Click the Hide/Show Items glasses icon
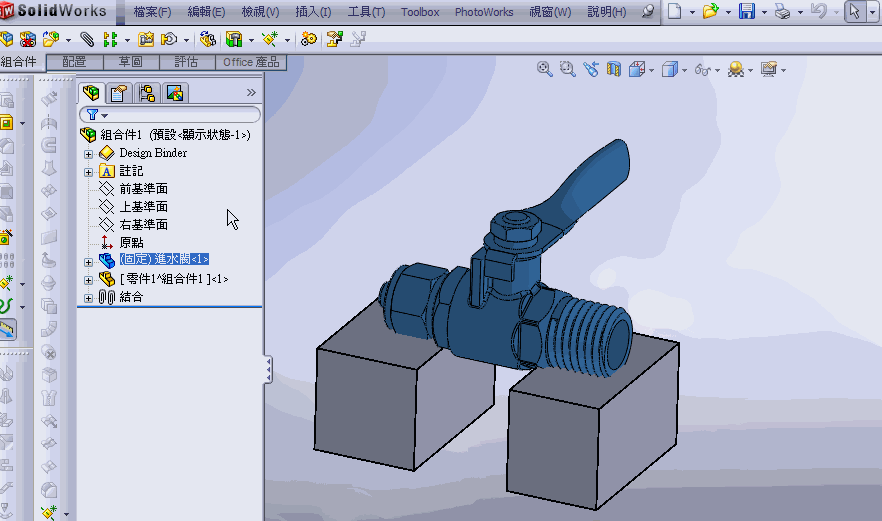 pyautogui.click(x=703, y=69)
